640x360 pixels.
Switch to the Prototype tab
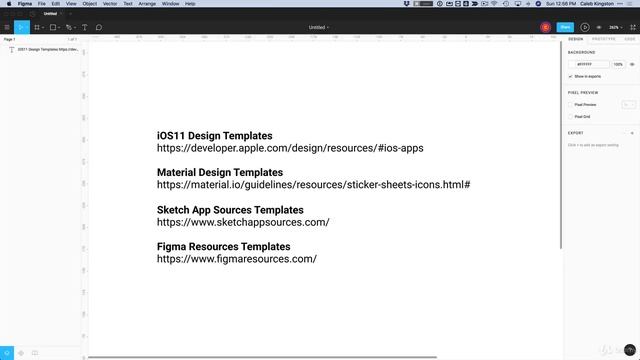604,39
